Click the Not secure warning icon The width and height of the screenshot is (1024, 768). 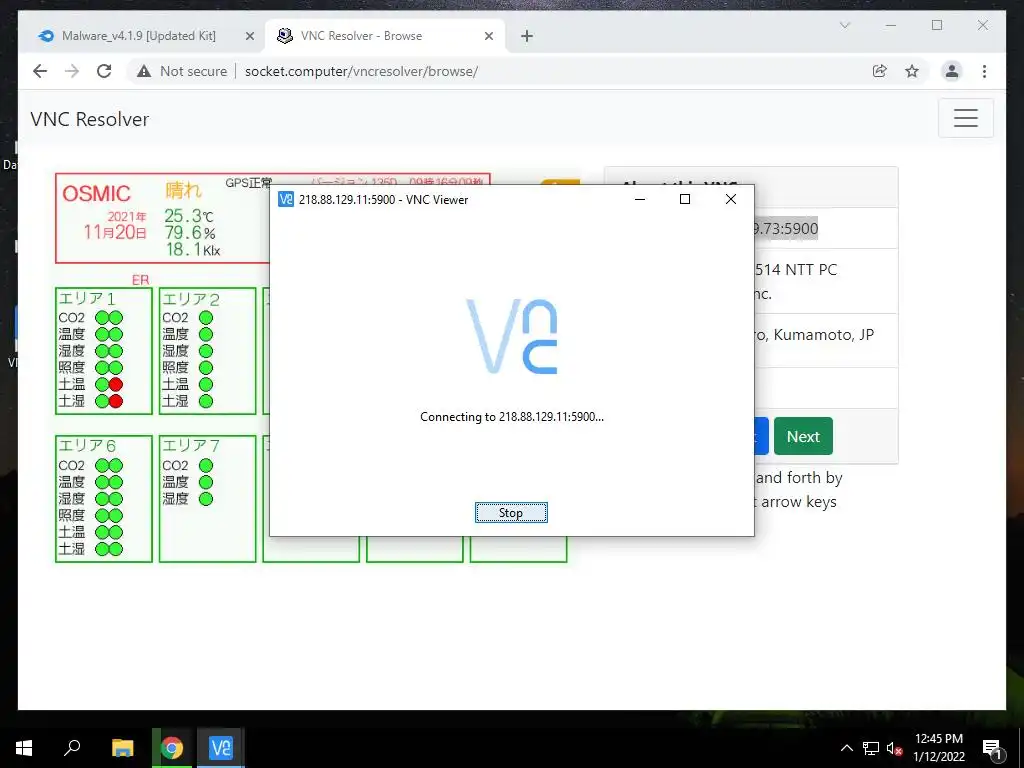(144, 71)
